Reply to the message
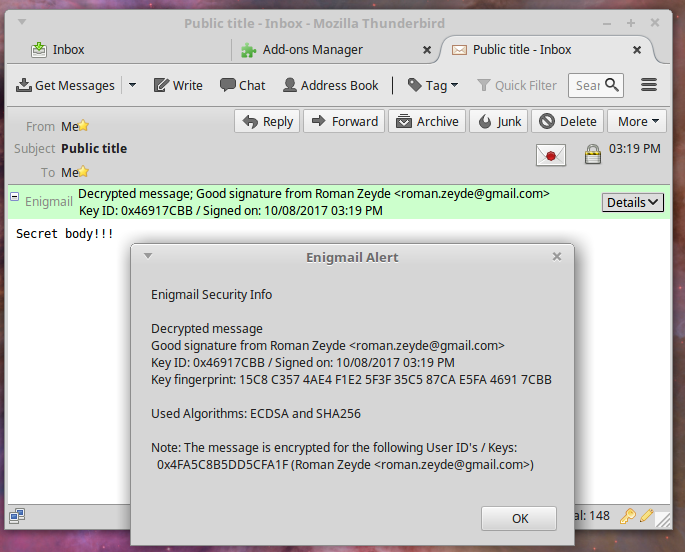This screenshot has width=685, height=552. click(x=267, y=121)
